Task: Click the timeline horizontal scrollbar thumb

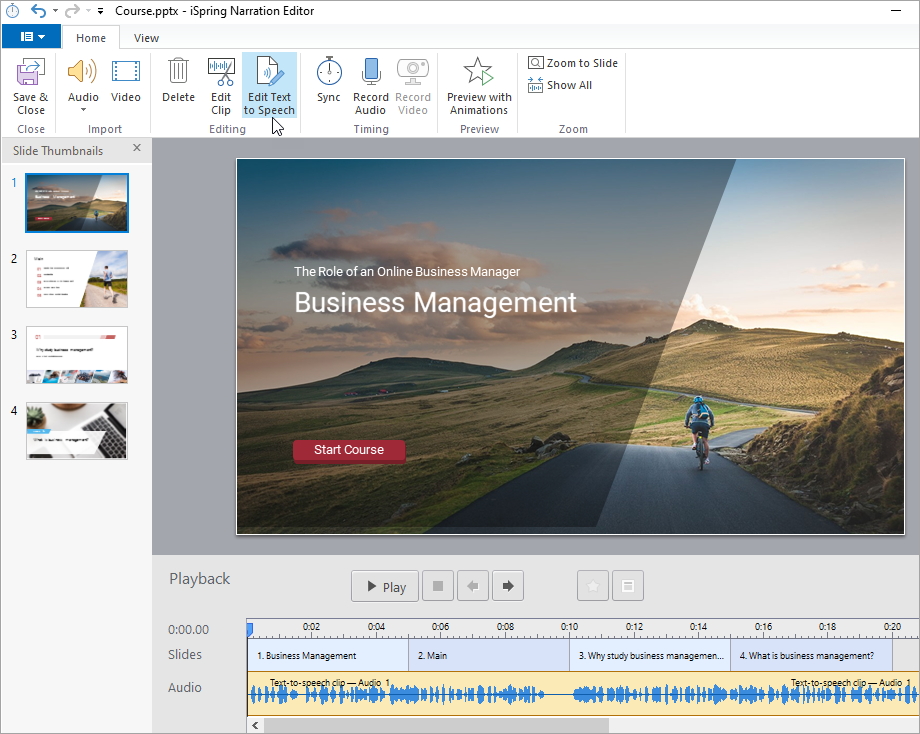Action: point(436,725)
